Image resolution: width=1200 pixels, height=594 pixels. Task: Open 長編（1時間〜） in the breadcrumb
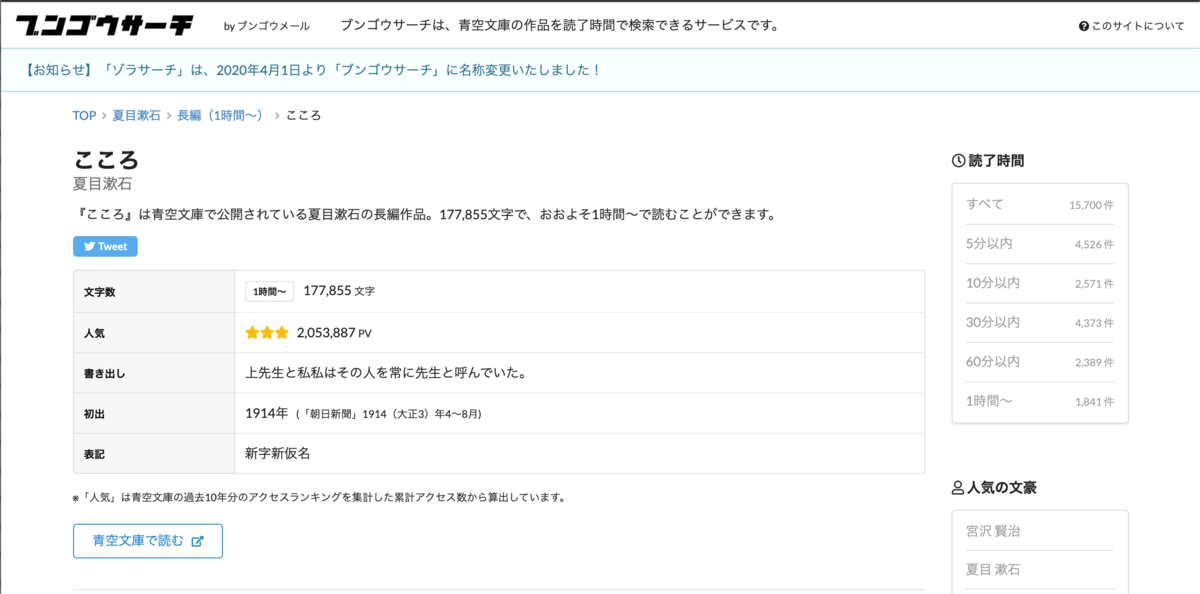pyautogui.click(x=223, y=116)
